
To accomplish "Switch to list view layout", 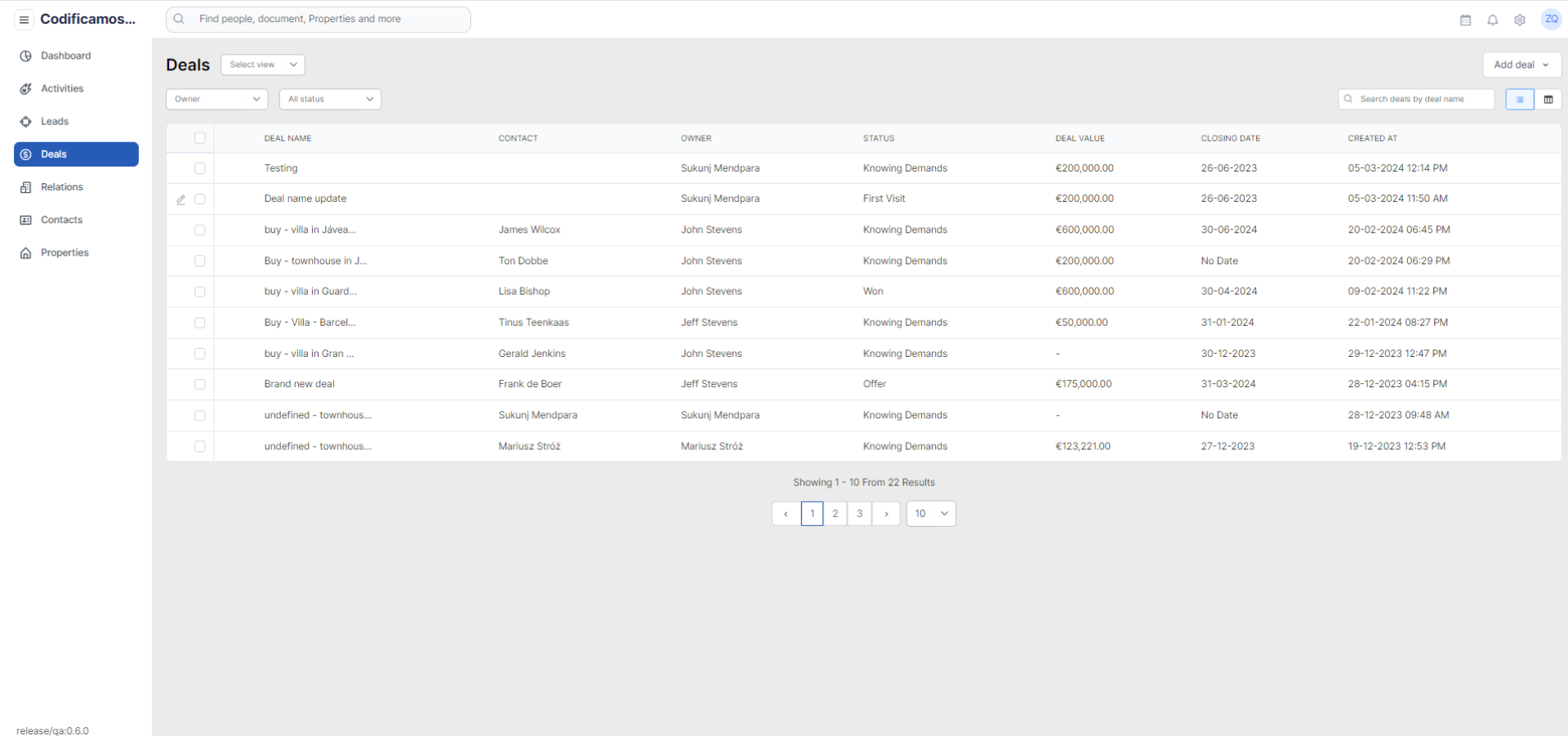I will click(x=1519, y=99).
